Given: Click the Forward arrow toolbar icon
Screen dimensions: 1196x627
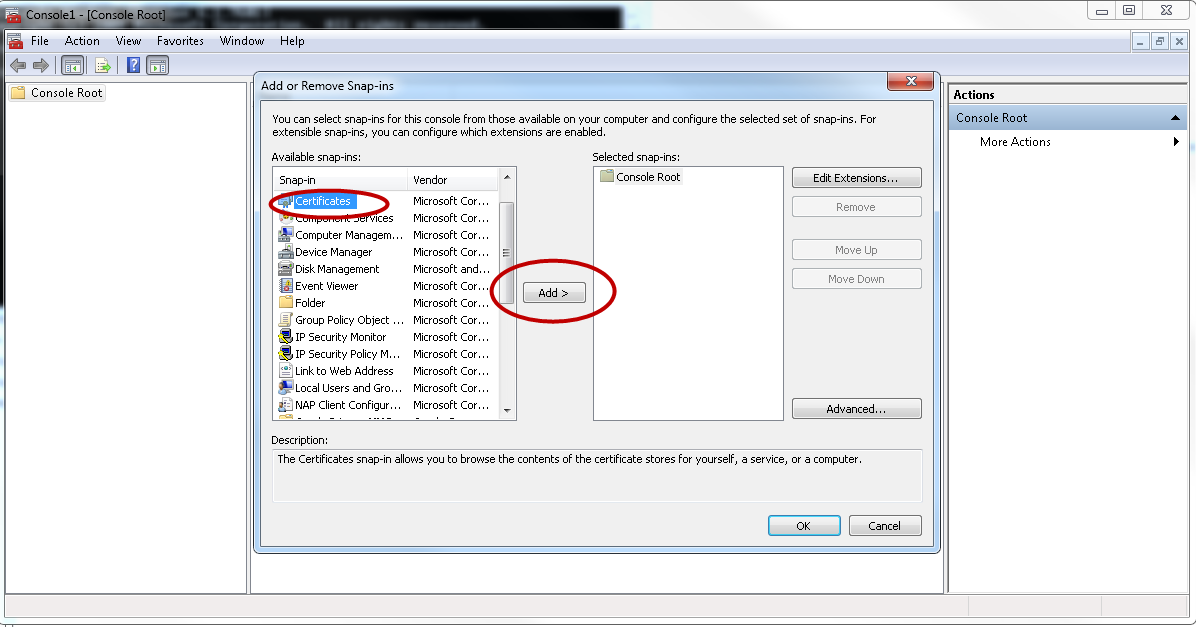Looking at the screenshot, I should [41, 66].
